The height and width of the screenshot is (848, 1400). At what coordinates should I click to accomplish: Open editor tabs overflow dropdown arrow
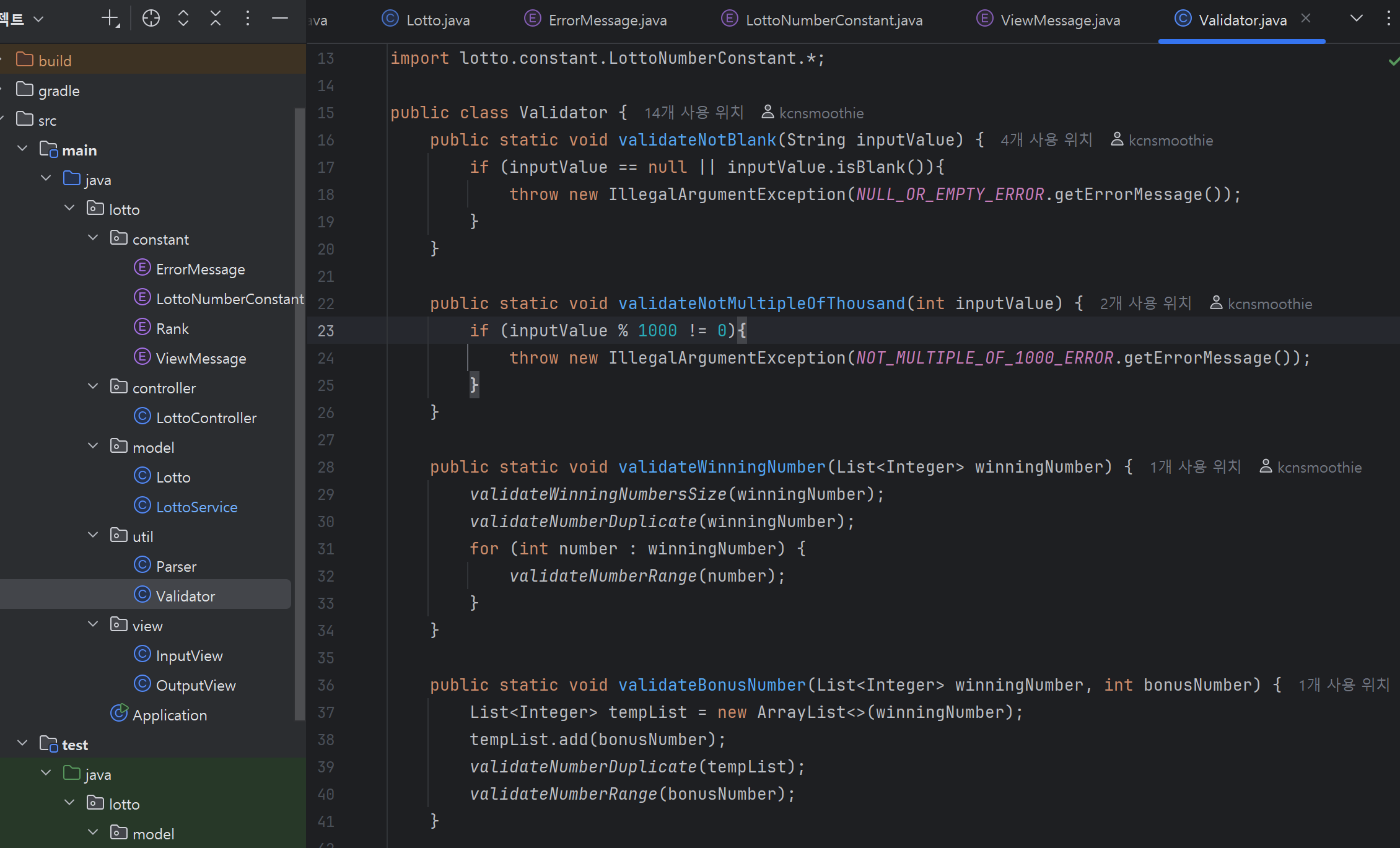click(x=1356, y=19)
